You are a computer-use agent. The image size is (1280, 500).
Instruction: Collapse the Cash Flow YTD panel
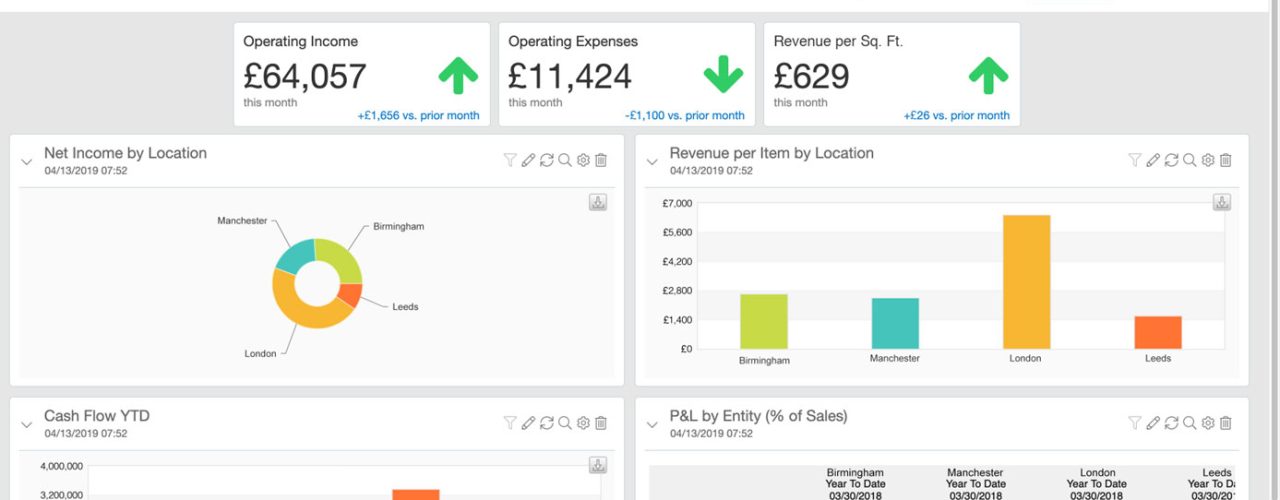pyautogui.click(x=27, y=424)
